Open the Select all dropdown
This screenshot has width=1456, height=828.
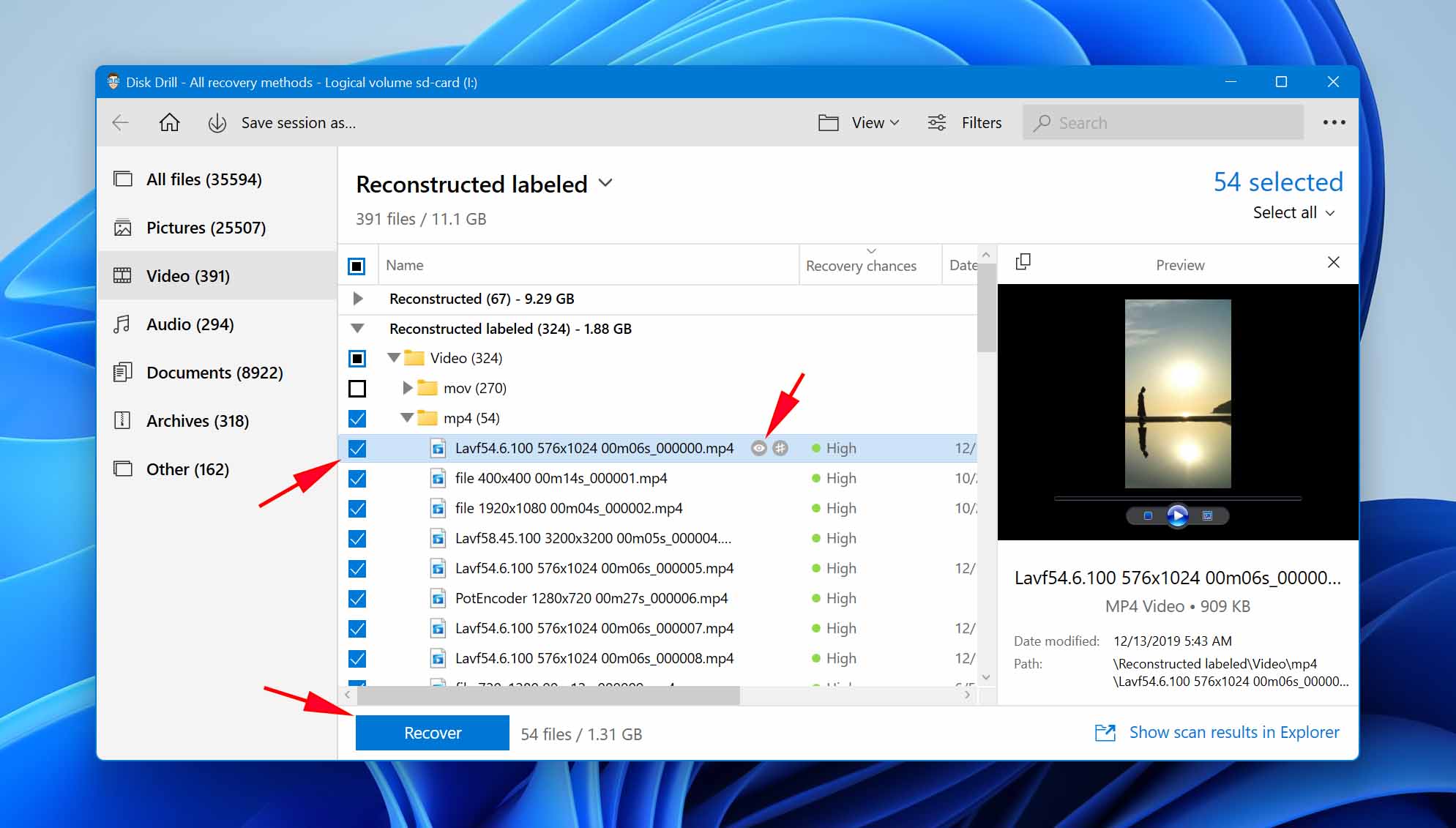(1294, 212)
